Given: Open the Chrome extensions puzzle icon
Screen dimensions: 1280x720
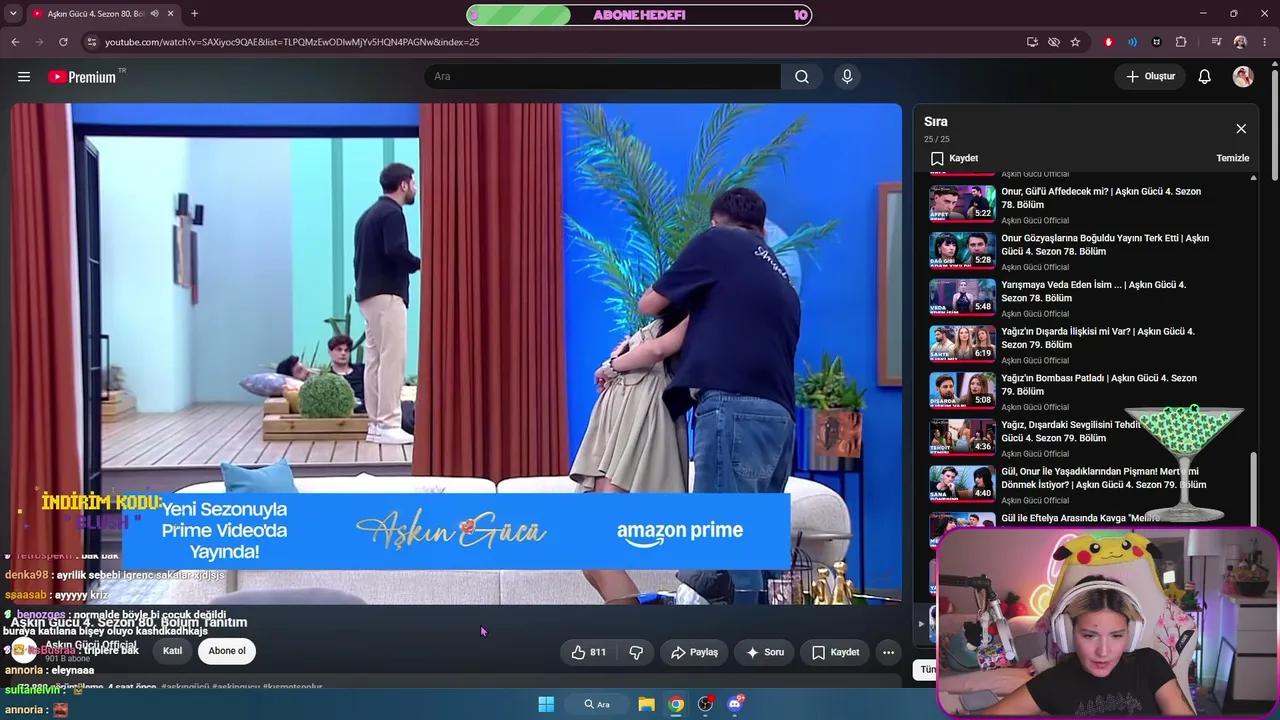Looking at the screenshot, I should pyautogui.click(x=1181, y=42).
